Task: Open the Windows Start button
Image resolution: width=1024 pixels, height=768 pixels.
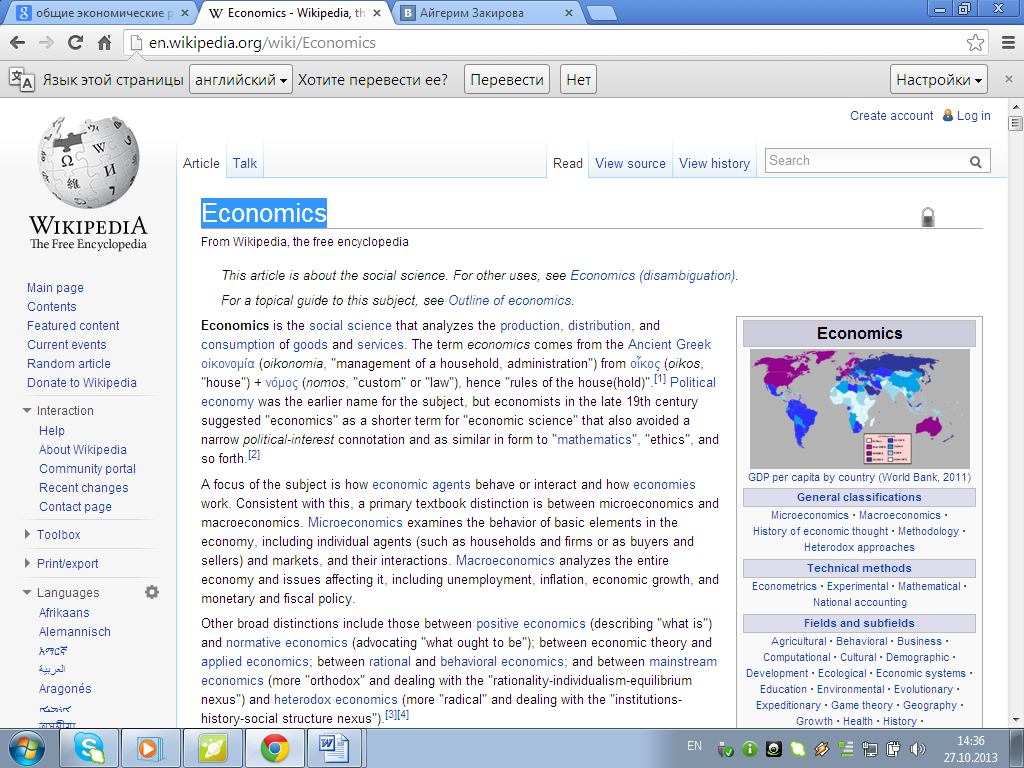Action: point(27,748)
